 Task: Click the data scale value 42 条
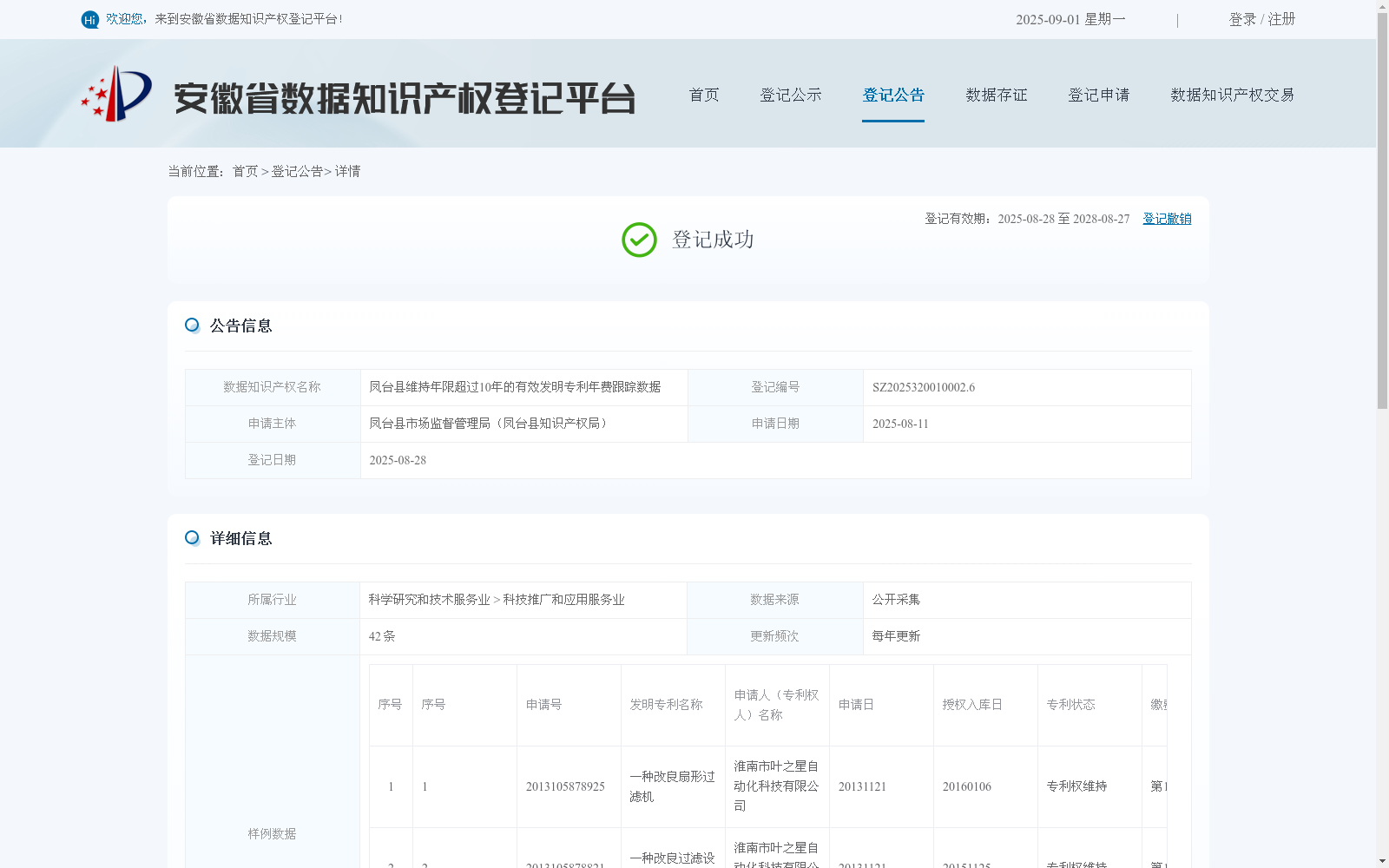(x=382, y=636)
